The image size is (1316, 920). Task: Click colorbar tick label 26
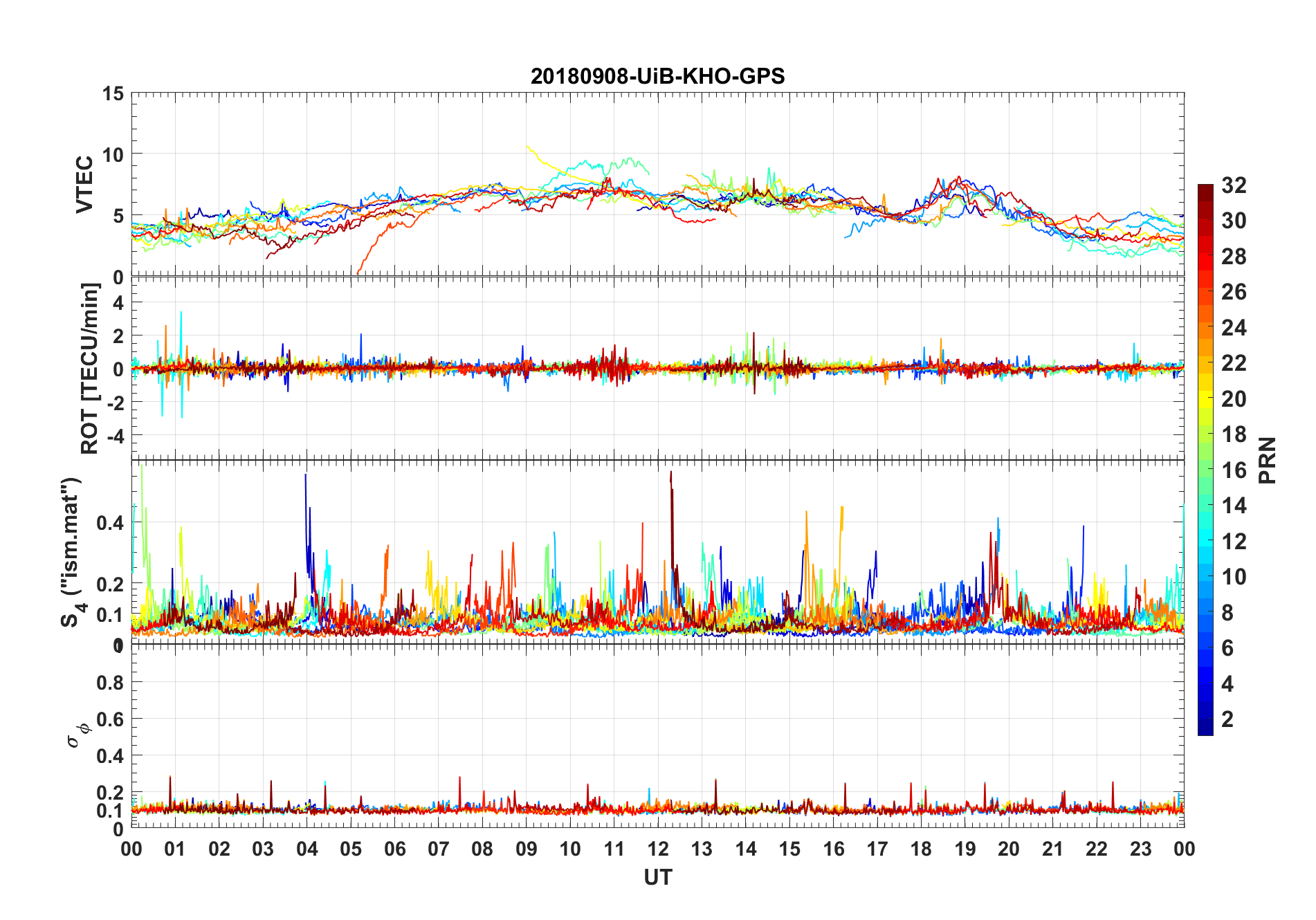pos(1234,292)
